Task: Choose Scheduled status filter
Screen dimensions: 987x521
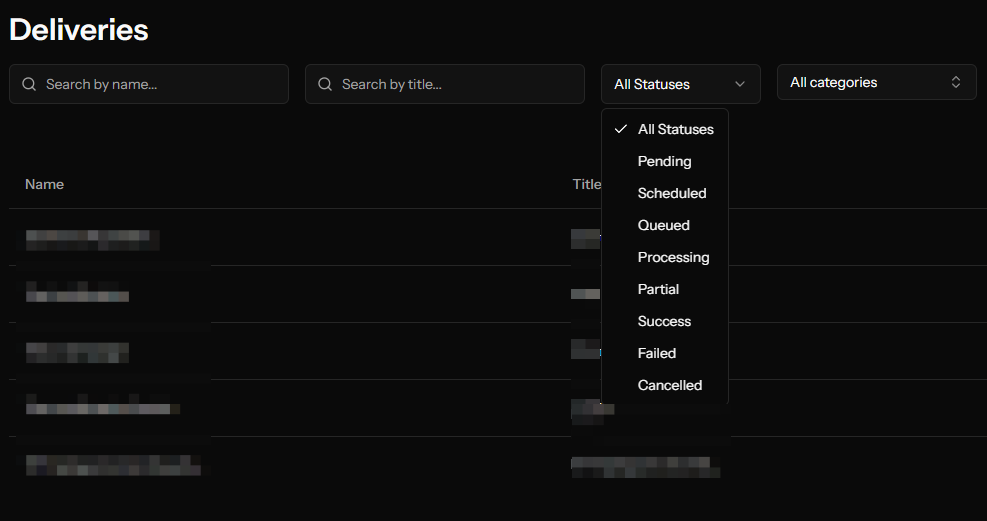Action: click(672, 193)
